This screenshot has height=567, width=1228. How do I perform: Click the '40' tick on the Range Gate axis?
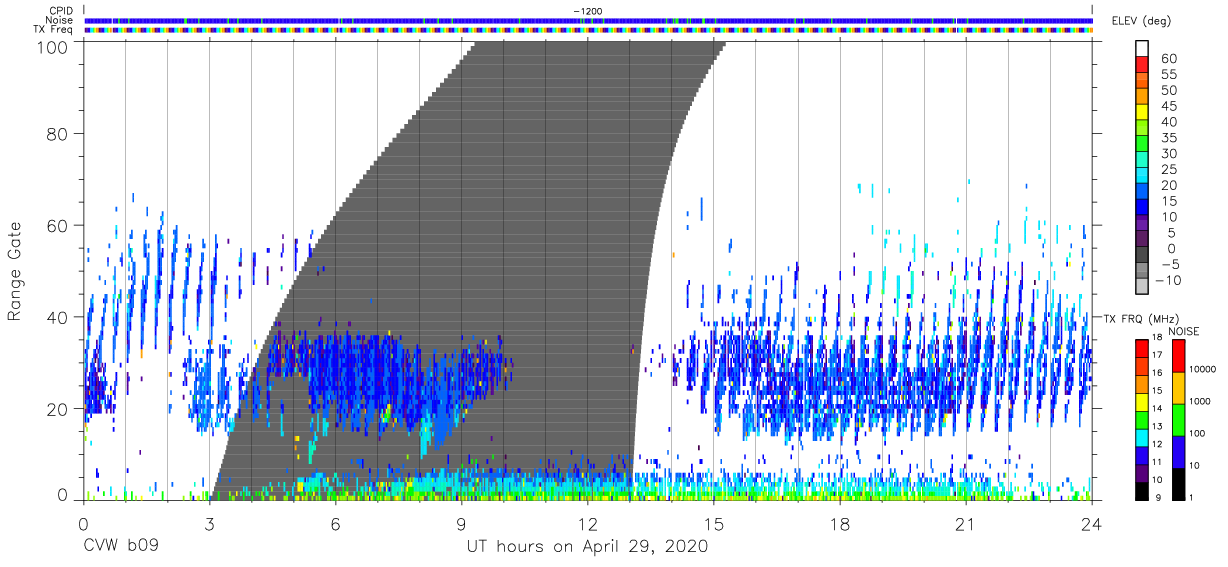(x=59, y=317)
